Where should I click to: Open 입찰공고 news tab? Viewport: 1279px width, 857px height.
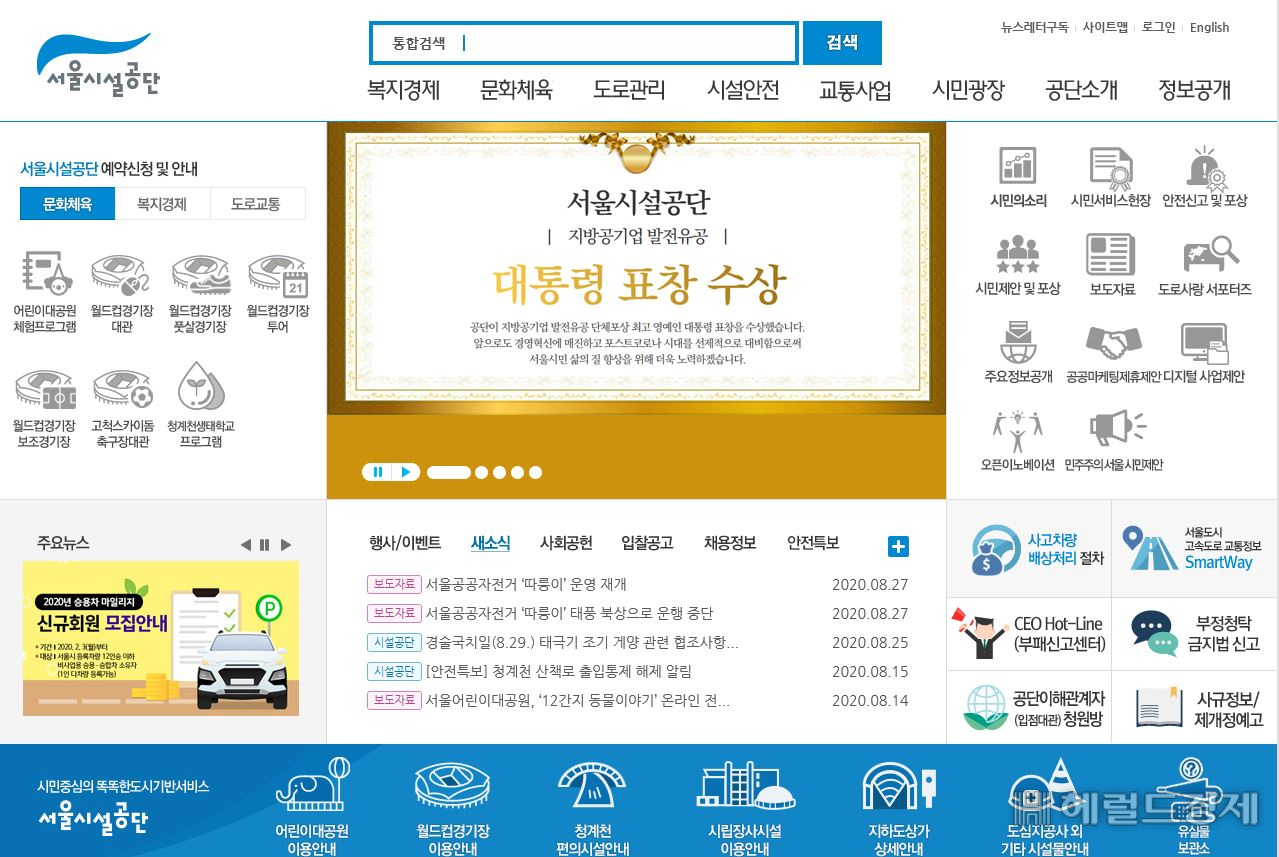click(x=647, y=543)
